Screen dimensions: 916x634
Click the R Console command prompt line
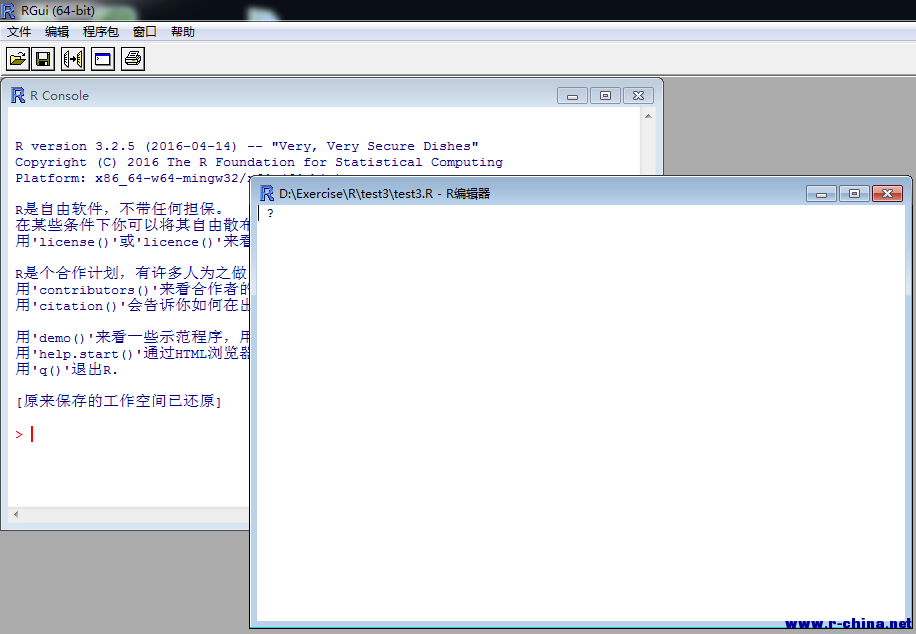click(25, 434)
